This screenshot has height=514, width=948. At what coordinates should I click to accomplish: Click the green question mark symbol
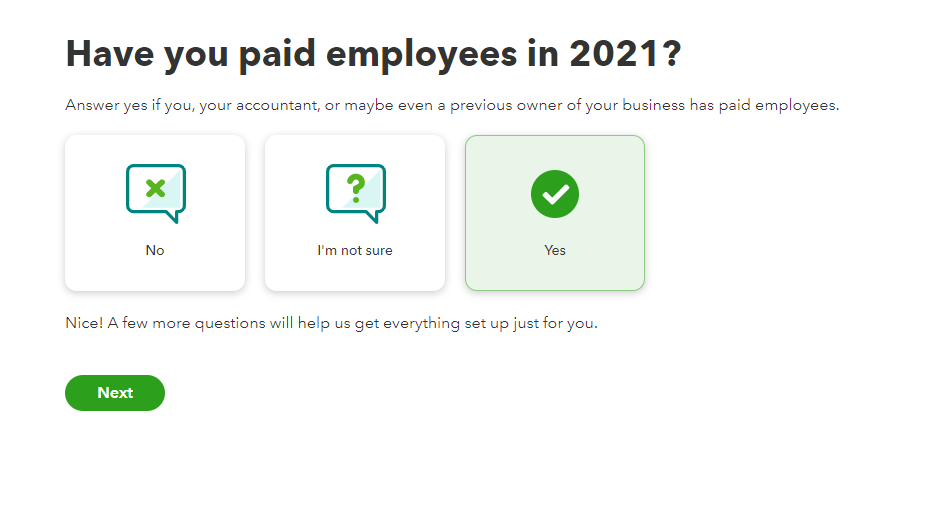[355, 188]
